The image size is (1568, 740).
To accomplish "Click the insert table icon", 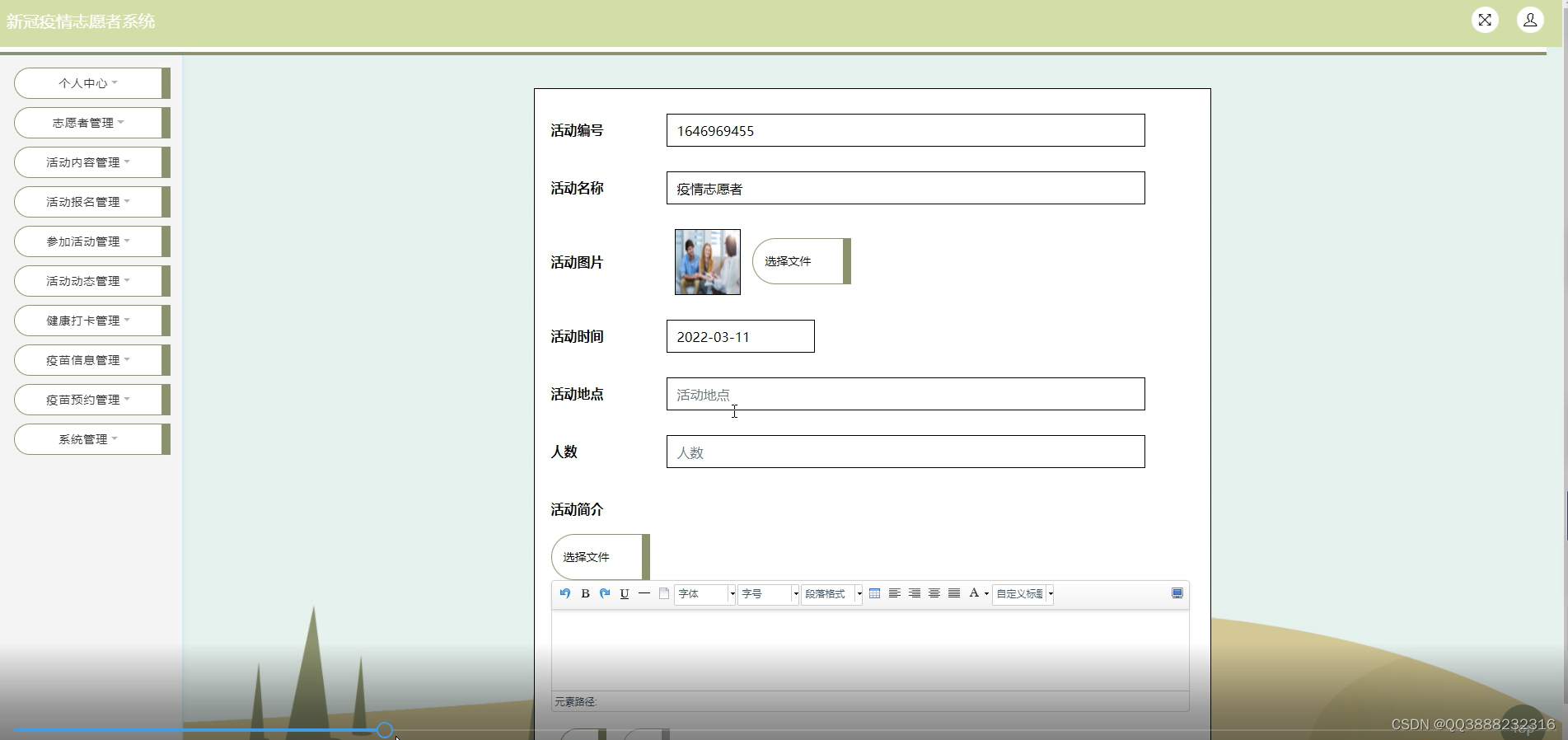I will (875, 593).
